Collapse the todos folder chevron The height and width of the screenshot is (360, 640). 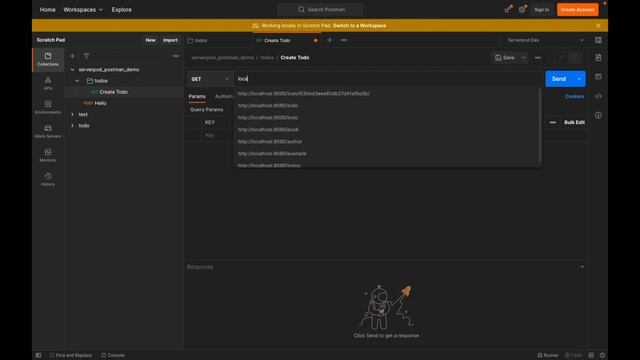click(x=77, y=81)
